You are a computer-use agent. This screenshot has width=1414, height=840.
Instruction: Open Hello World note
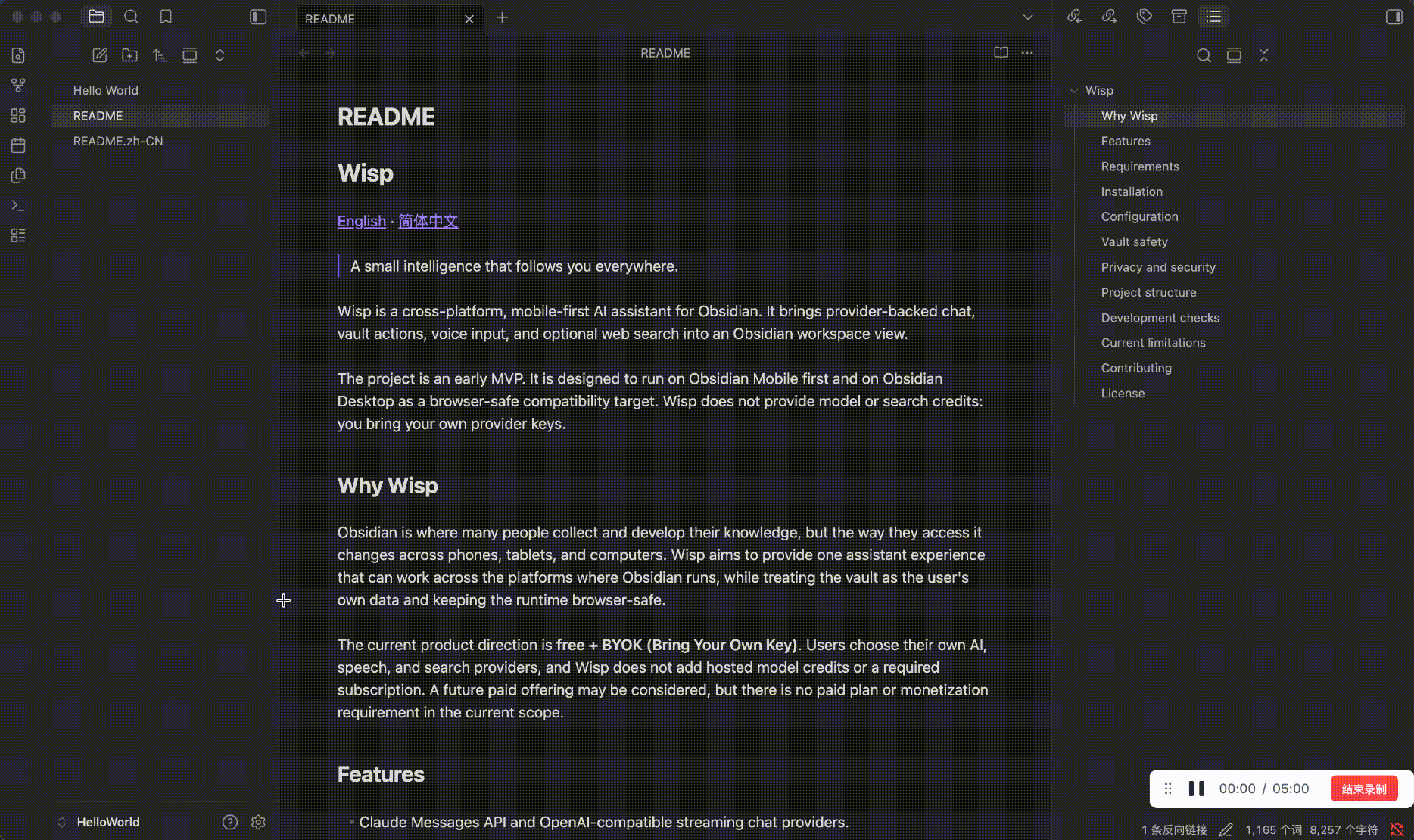[x=160, y=90]
